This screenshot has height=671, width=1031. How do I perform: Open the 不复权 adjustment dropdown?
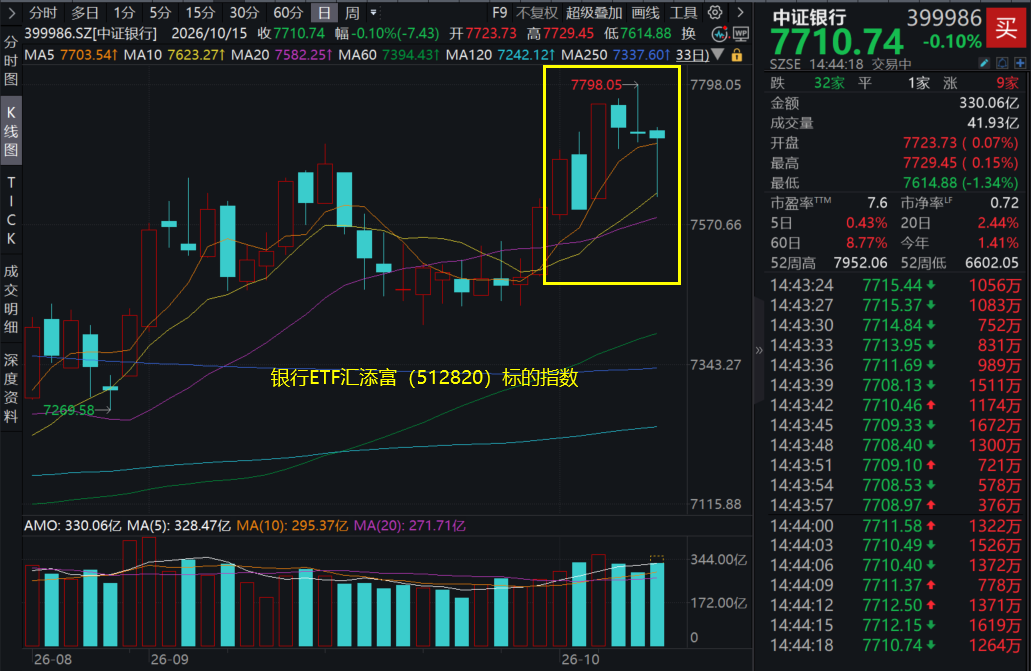(537, 12)
